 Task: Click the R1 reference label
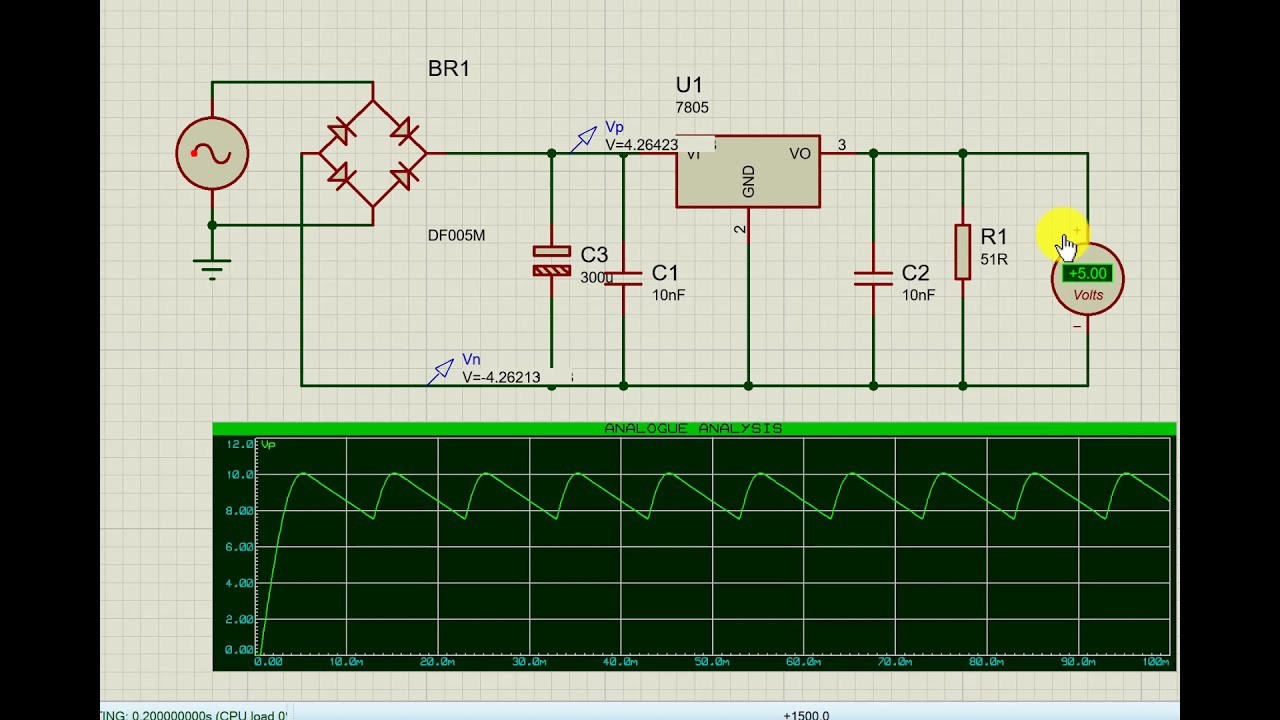(x=994, y=237)
